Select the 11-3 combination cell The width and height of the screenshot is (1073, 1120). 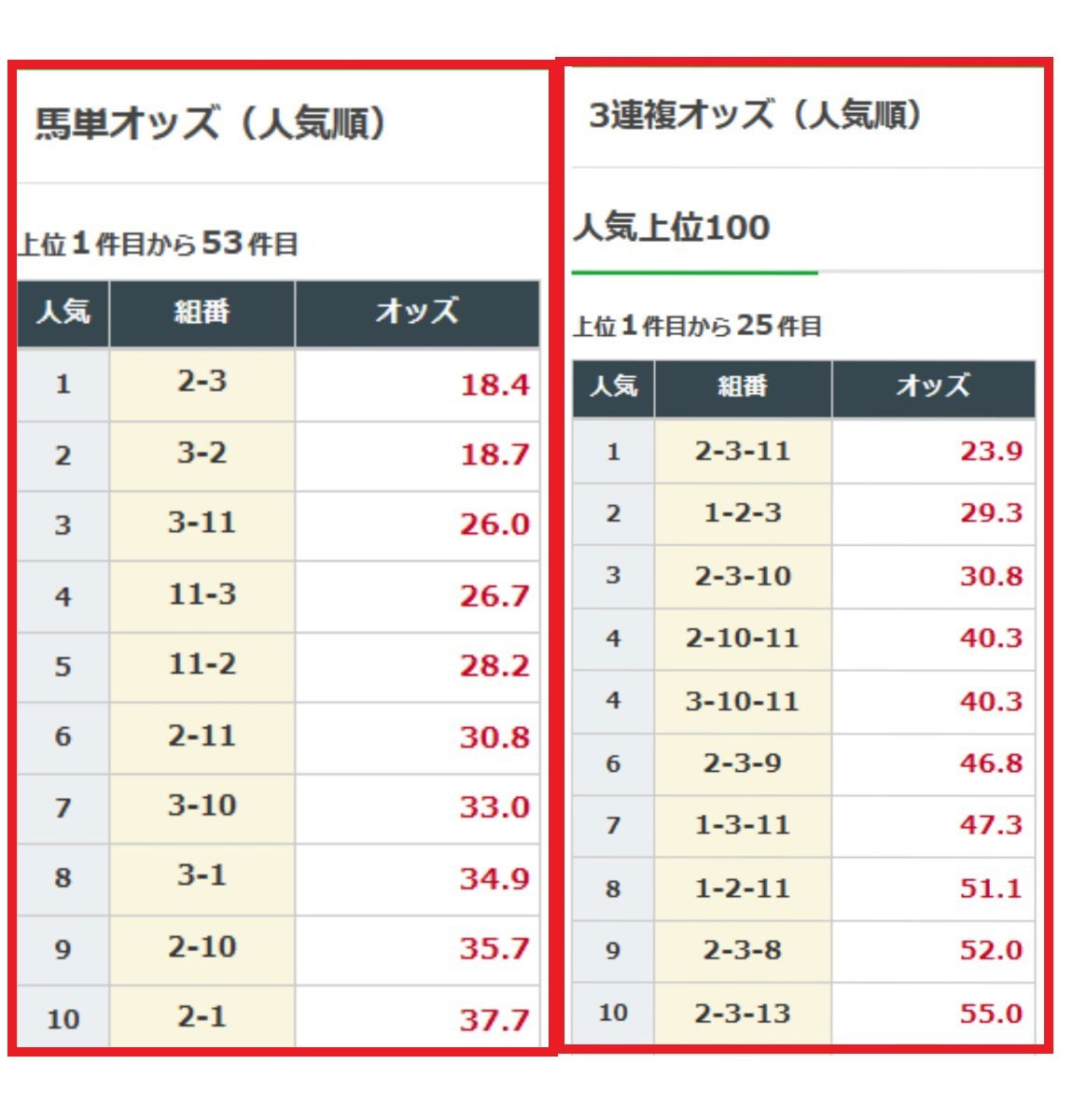tap(202, 595)
